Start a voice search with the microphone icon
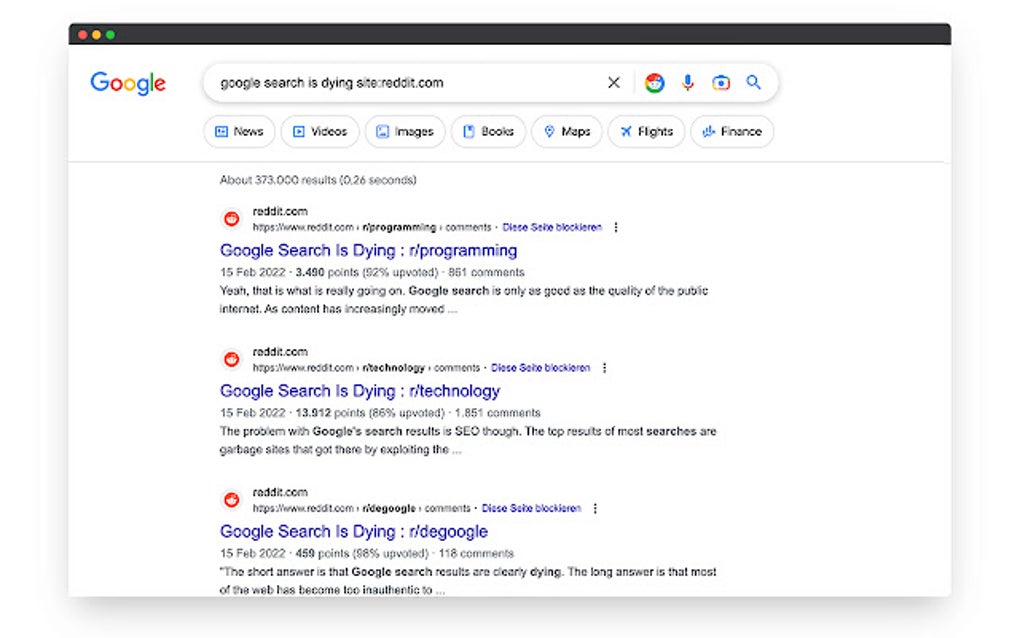Viewport: 1020px width, 638px height. pyautogui.click(x=687, y=83)
